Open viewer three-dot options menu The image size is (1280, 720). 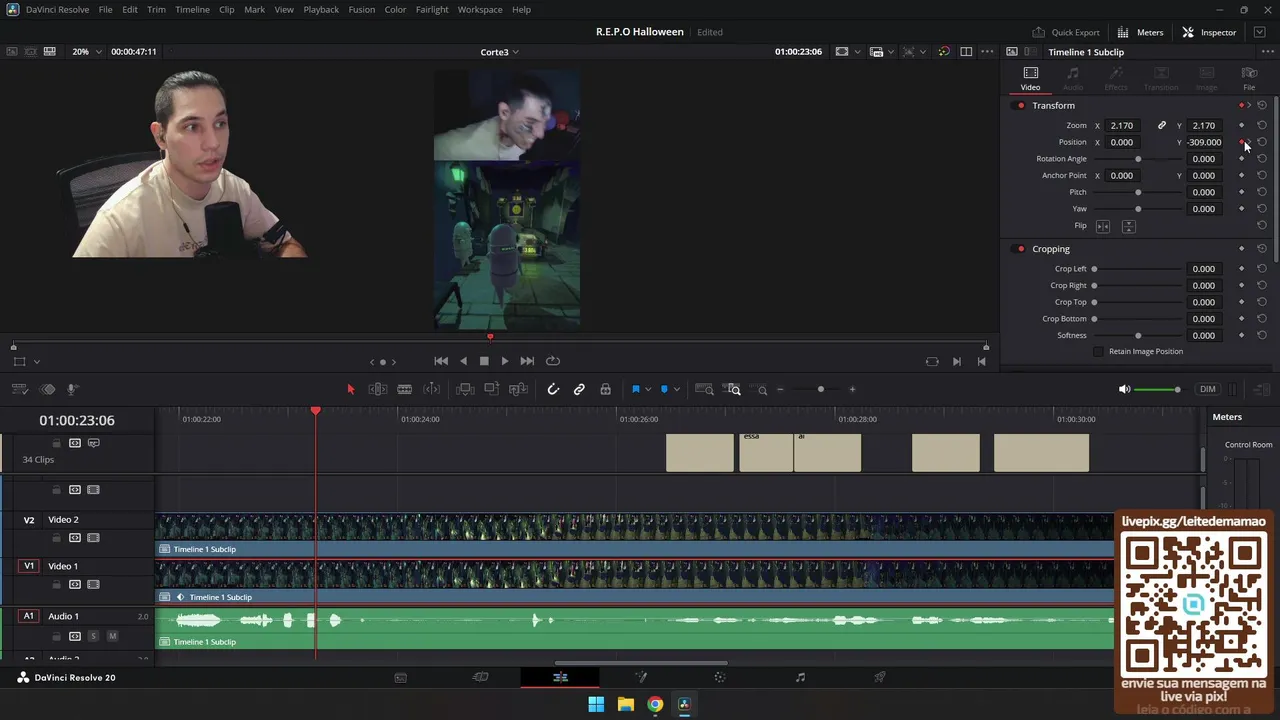pos(988,52)
